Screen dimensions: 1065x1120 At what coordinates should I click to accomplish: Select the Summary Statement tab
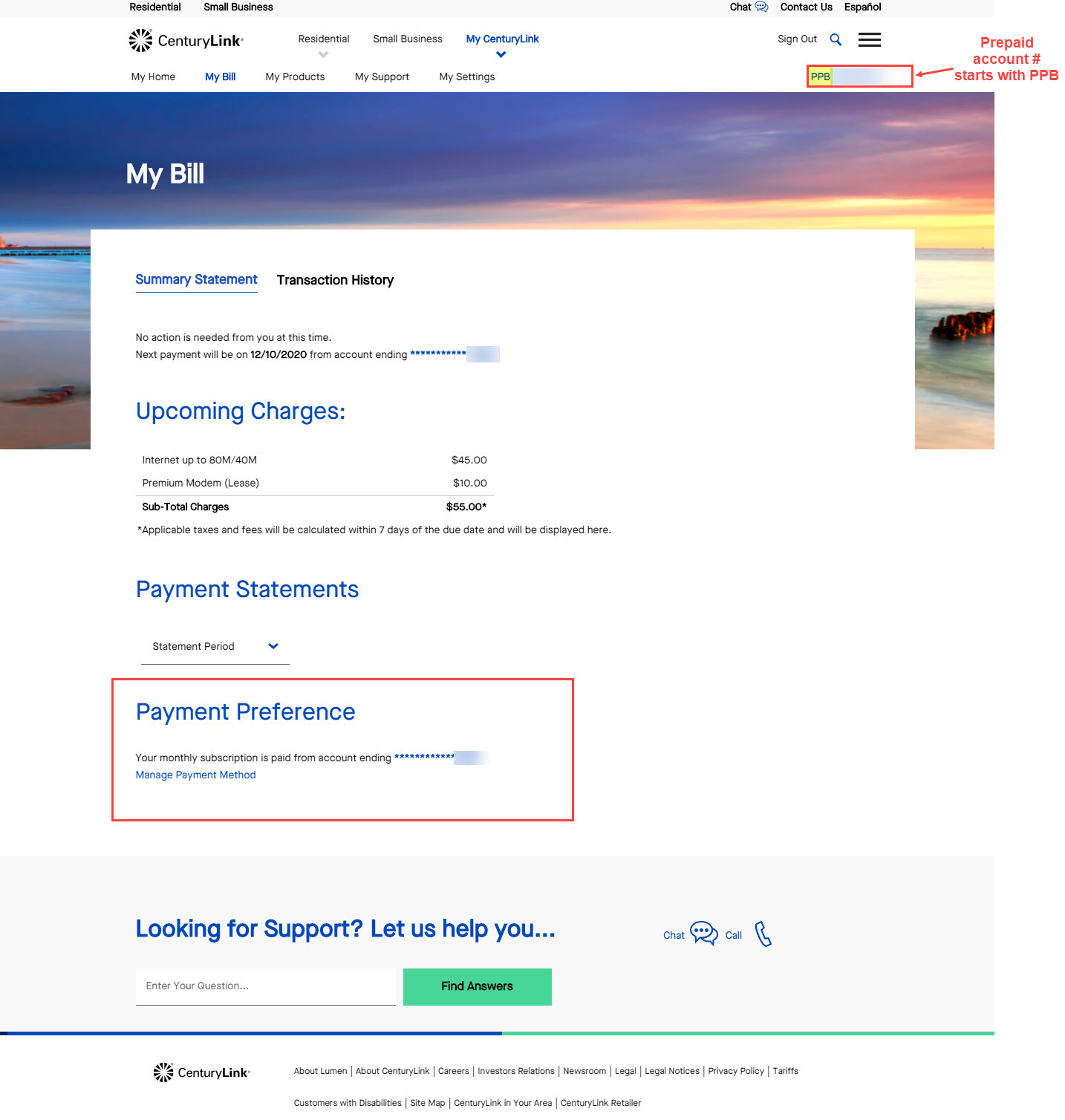[x=196, y=279]
